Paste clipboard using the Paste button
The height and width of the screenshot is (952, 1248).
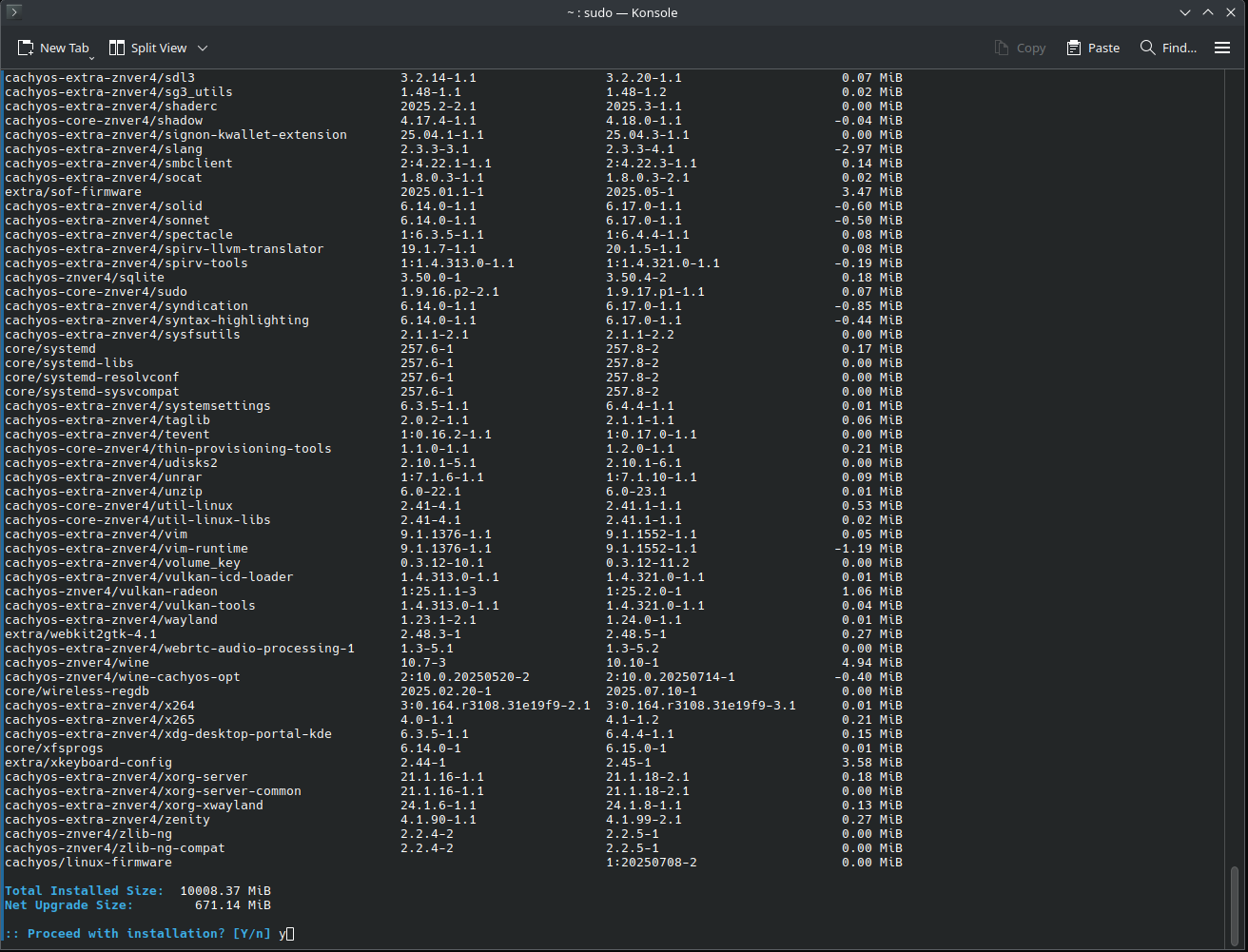point(1093,48)
